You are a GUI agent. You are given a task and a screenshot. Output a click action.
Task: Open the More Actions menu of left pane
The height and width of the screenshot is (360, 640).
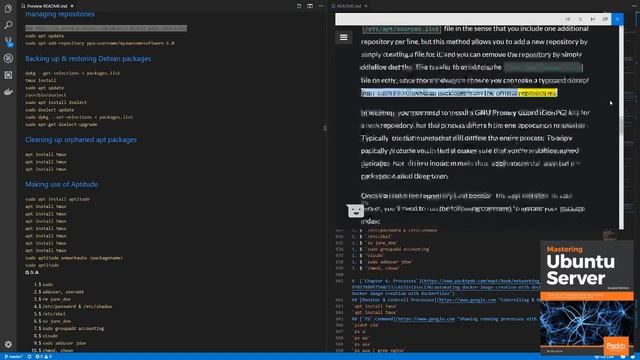pos(321,6)
